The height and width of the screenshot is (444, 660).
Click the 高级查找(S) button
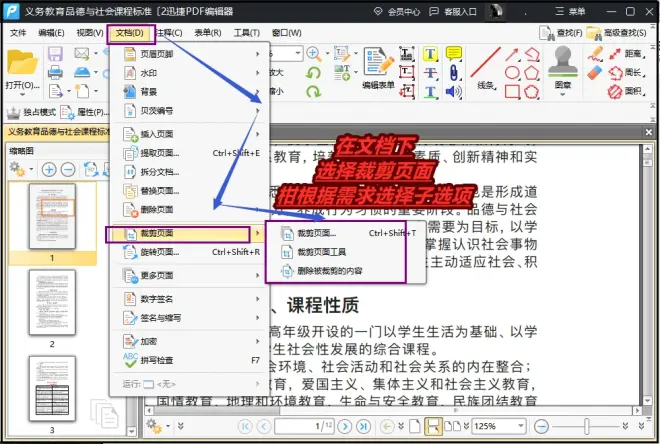(x=616, y=33)
